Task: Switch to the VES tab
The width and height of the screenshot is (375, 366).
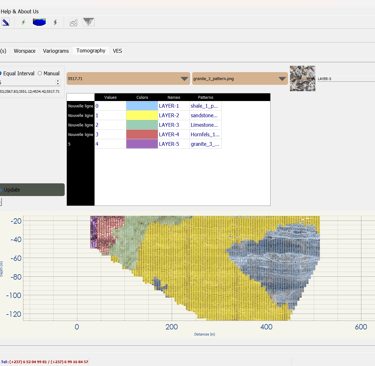Action: coord(117,51)
